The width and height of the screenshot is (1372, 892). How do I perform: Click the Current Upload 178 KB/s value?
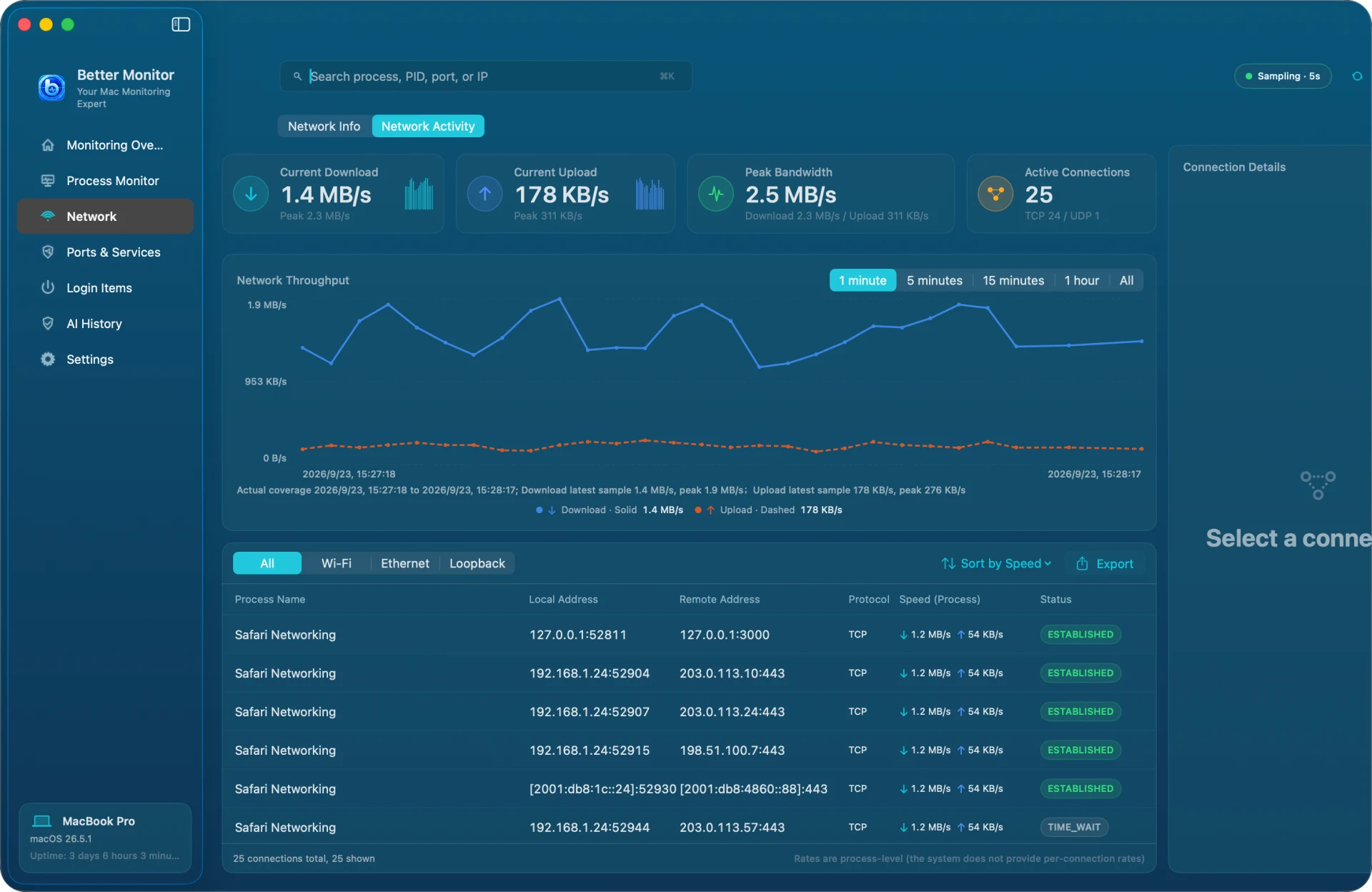point(561,195)
